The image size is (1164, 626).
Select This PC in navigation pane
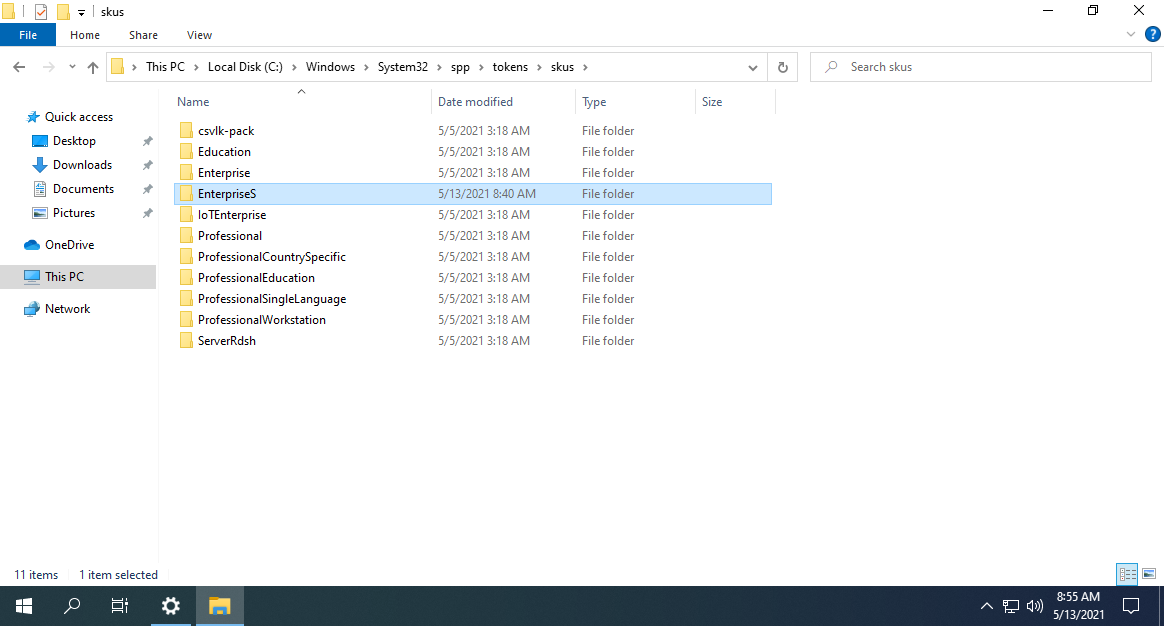tap(64, 276)
